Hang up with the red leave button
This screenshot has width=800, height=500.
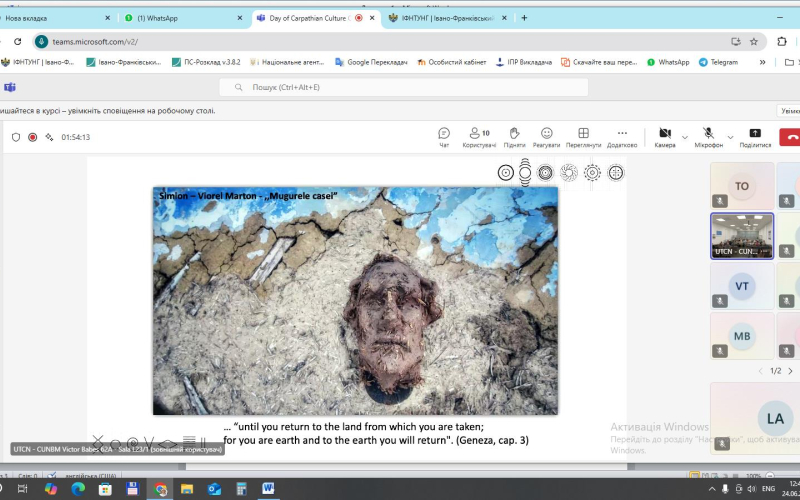coord(790,137)
